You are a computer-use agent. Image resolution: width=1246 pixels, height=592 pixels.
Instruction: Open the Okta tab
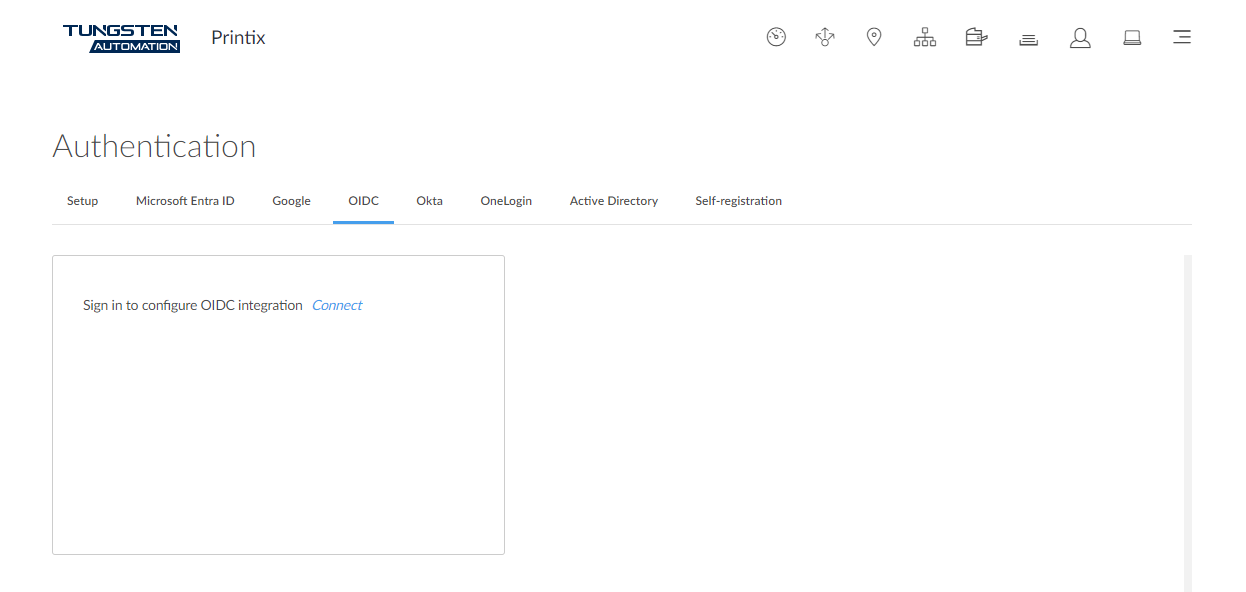[x=429, y=201]
